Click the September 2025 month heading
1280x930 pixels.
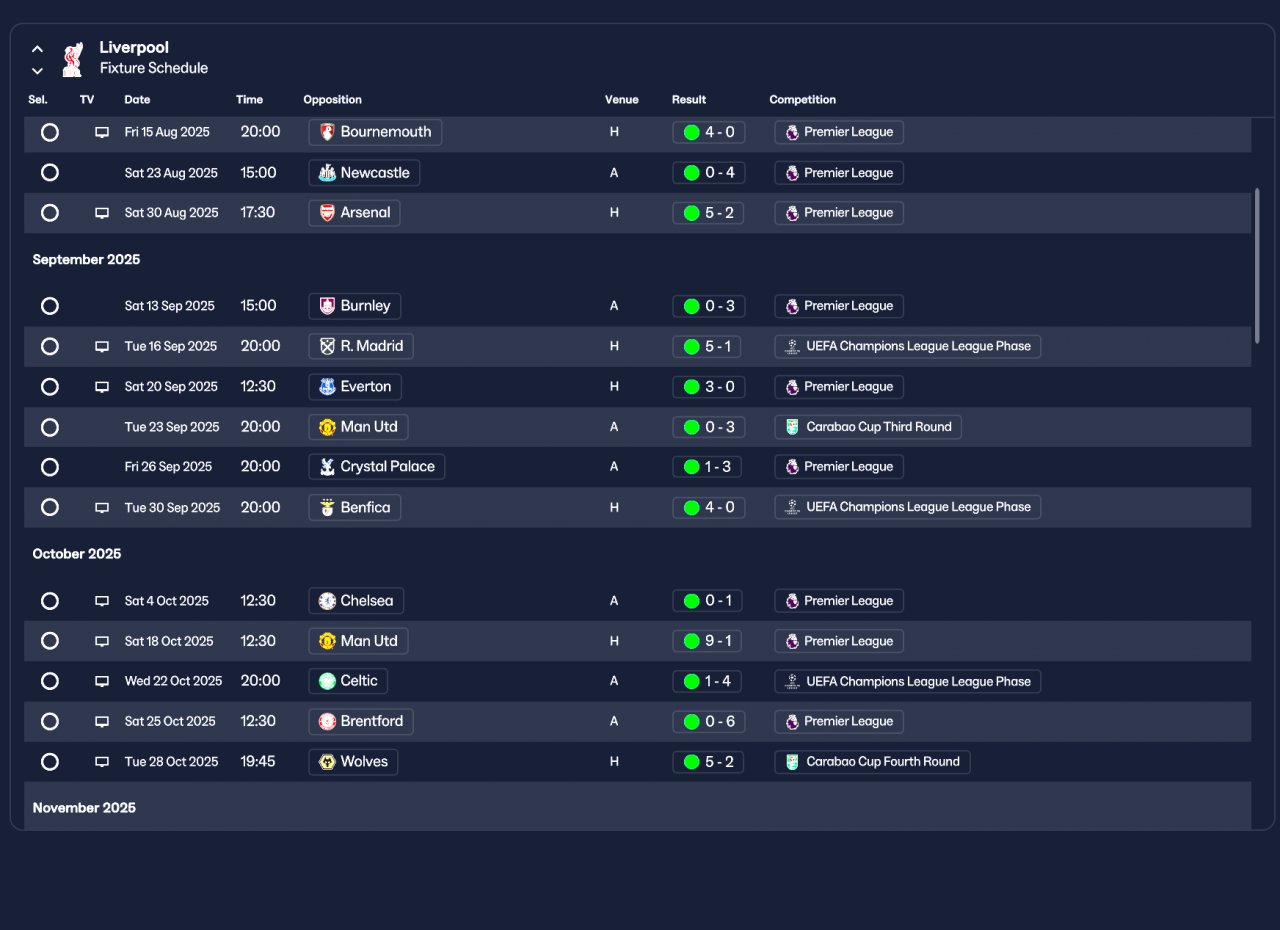coord(86,260)
